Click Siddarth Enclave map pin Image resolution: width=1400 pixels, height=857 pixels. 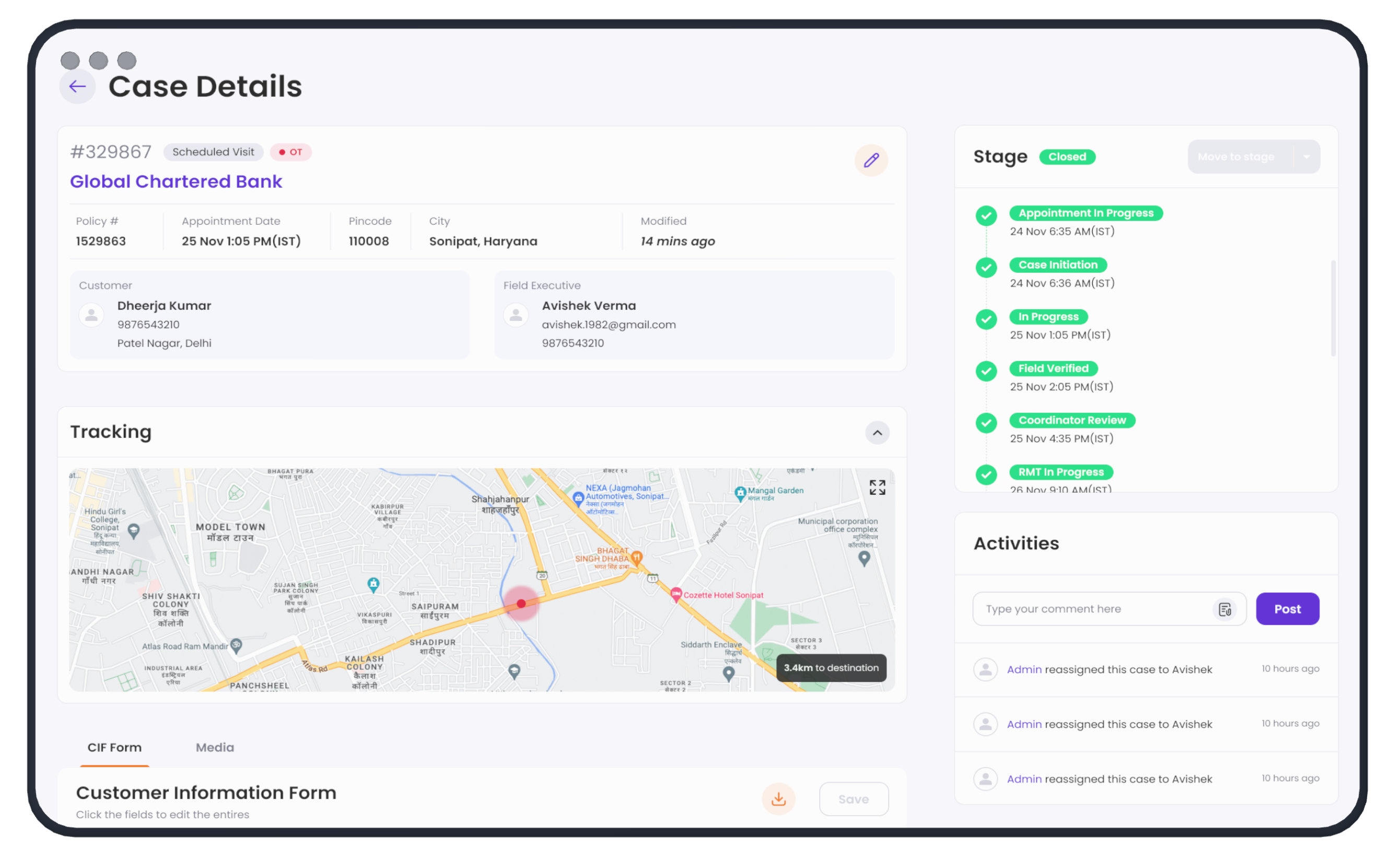pyautogui.click(x=728, y=674)
